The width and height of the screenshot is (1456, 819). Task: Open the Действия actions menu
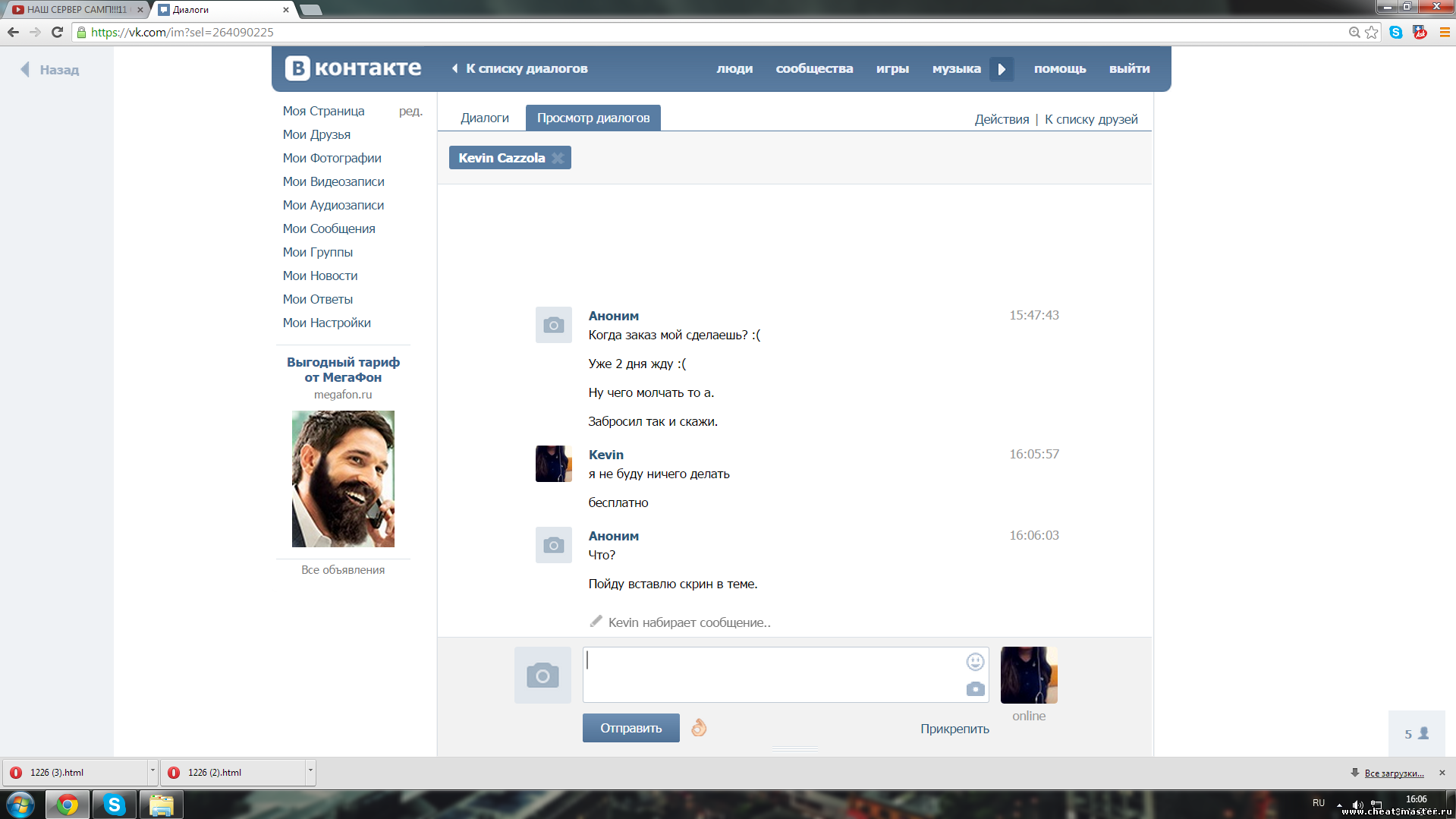click(x=1002, y=119)
